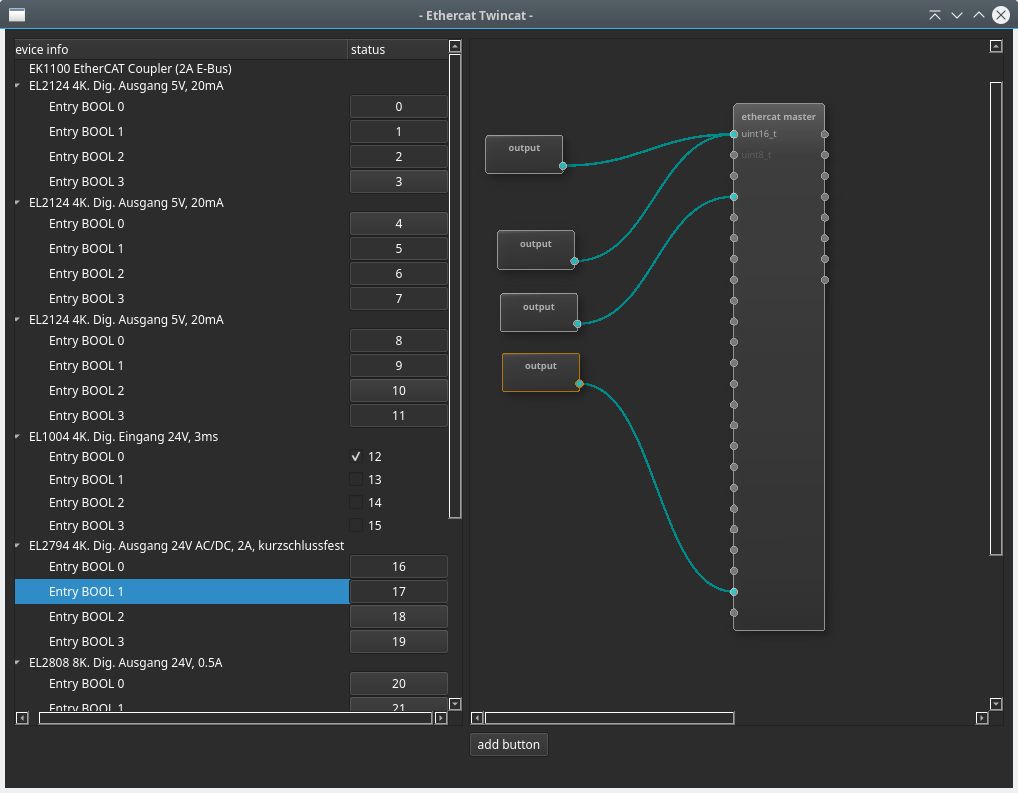Click status button 16
Viewport: 1018px width, 793px height.
click(x=399, y=566)
